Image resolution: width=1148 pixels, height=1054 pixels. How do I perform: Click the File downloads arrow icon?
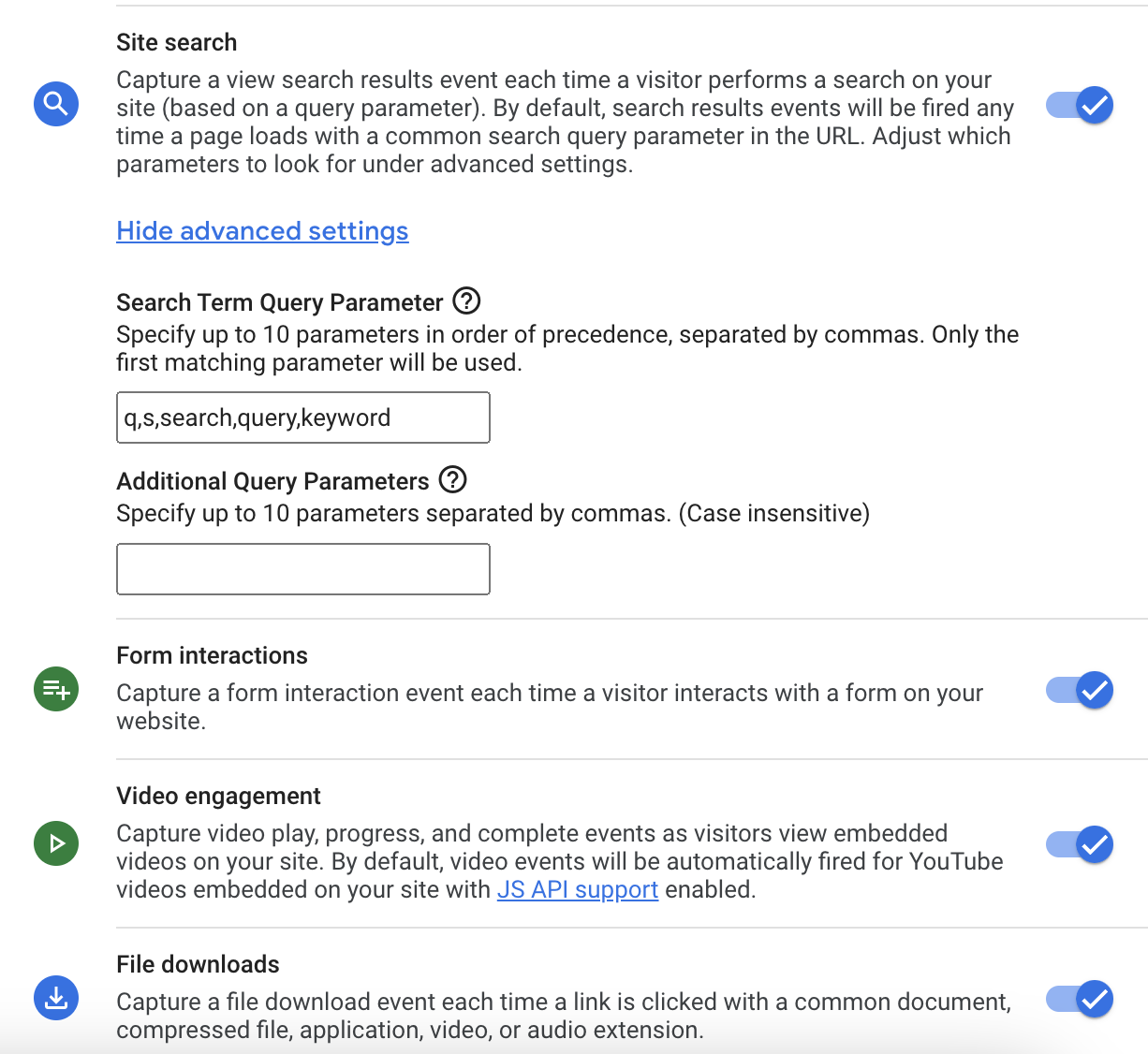click(56, 998)
